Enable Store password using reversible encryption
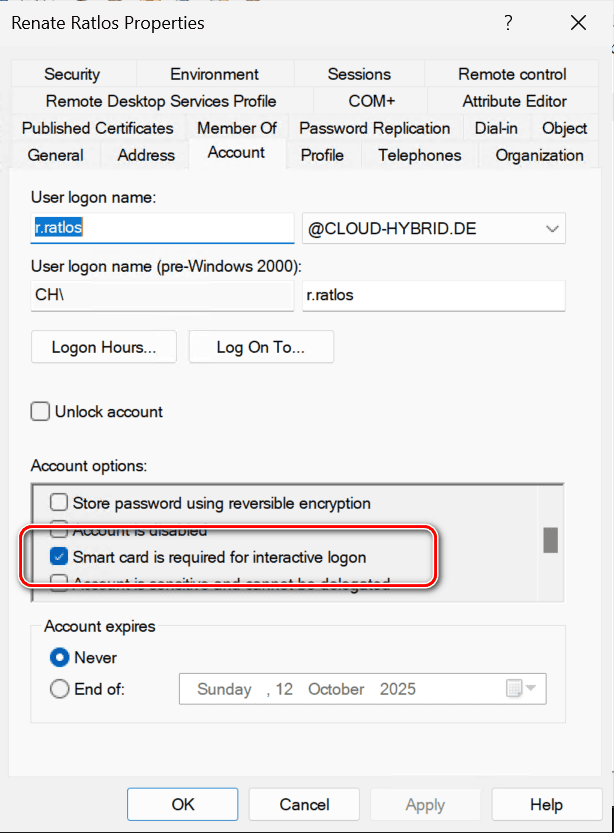This screenshot has height=833, width=614. click(60, 503)
